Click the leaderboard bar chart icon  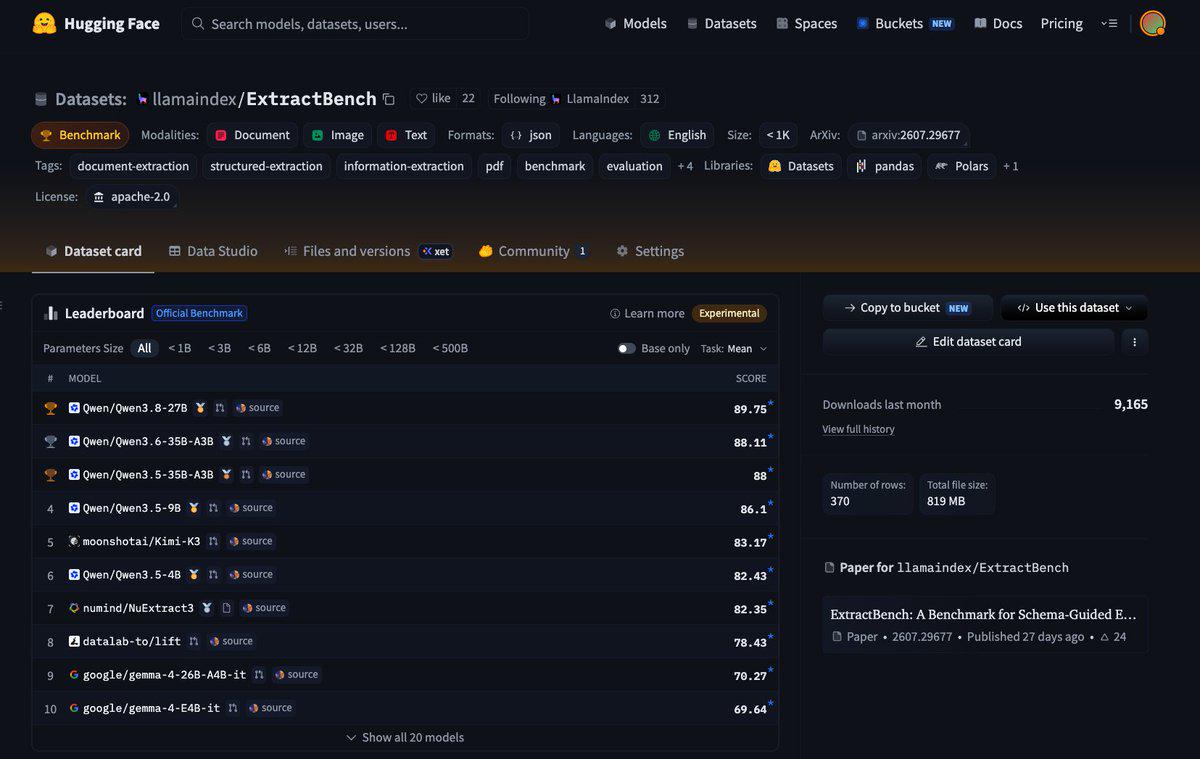pyautogui.click(x=51, y=313)
